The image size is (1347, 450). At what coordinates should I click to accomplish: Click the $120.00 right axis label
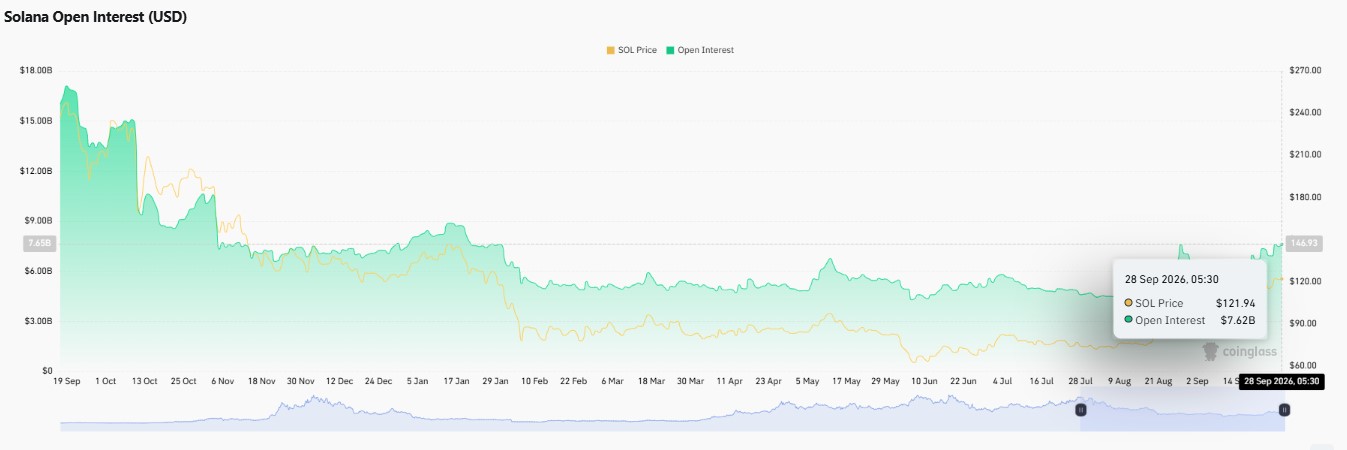(x=1306, y=281)
